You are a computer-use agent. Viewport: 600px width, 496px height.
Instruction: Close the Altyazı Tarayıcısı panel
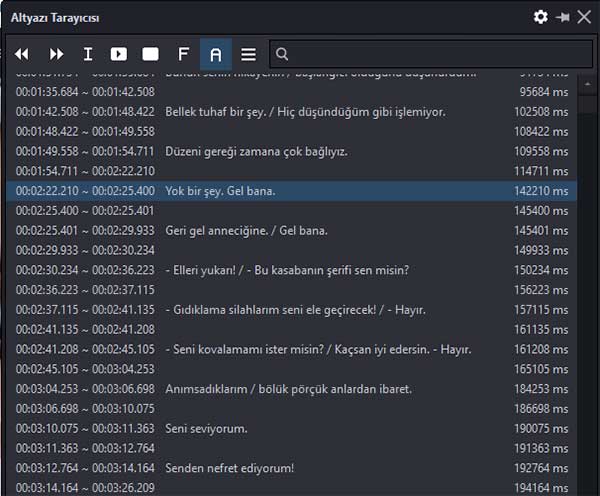point(584,17)
